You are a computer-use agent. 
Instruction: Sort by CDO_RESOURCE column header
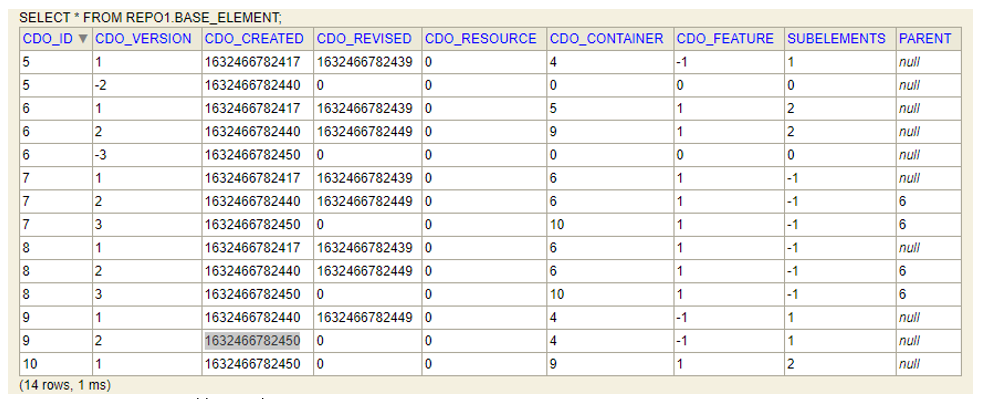pyautogui.click(x=480, y=39)
